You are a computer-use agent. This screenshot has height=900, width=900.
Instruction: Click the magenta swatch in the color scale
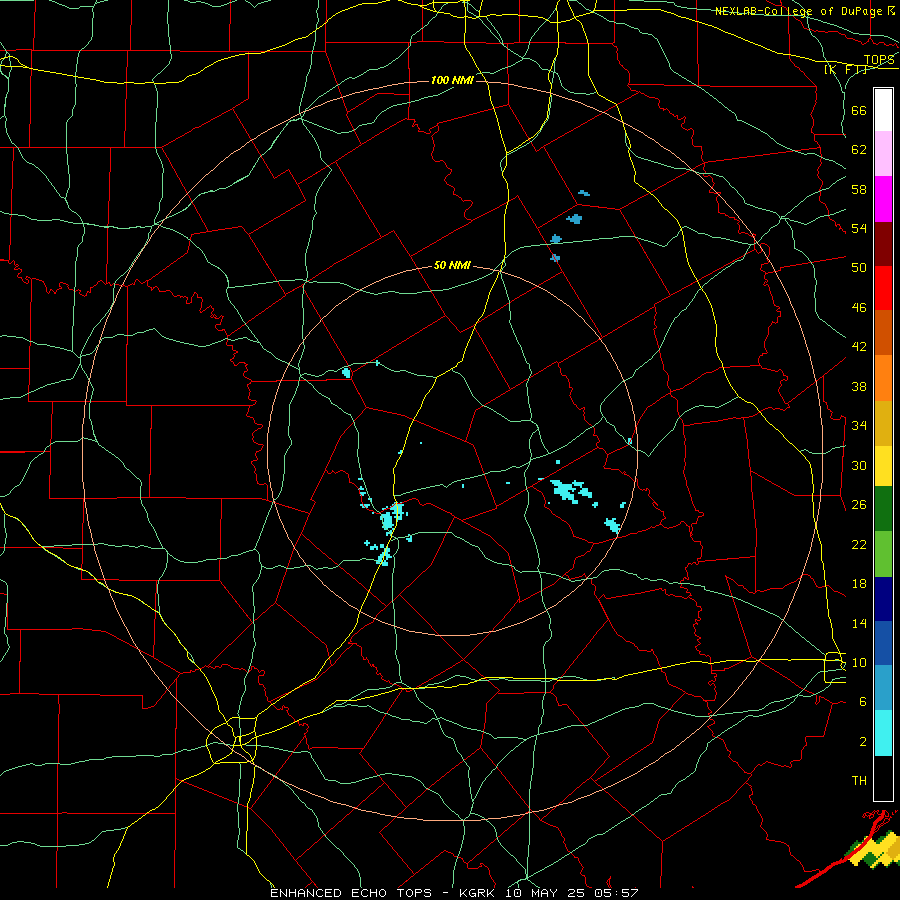point(883,199)
